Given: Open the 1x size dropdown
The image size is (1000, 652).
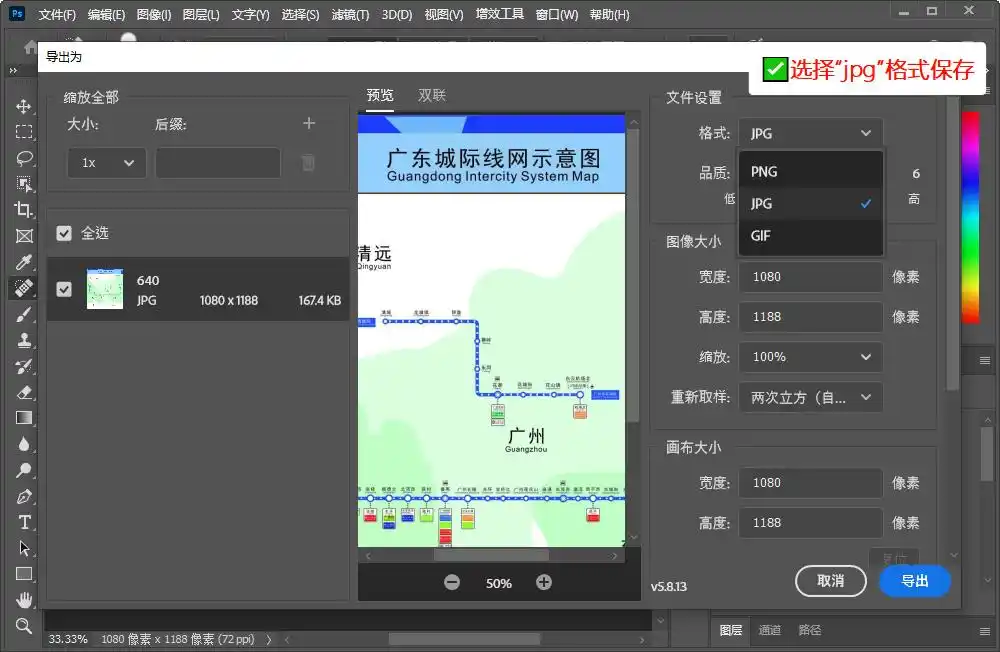Looking at the screenshot, I should click(x=106, y=163).
